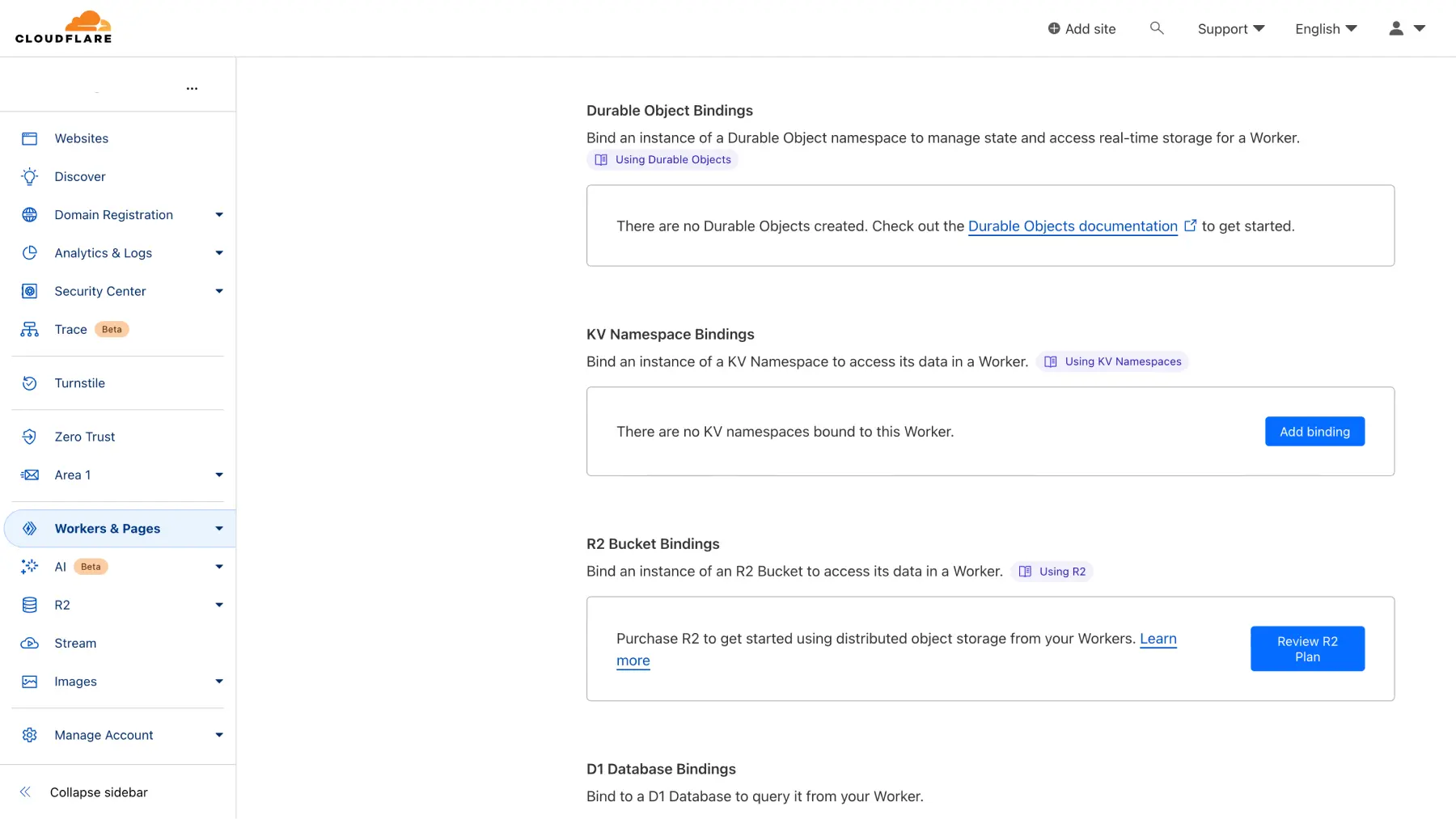This screenshot has width=1456, height=819.
Task: Open Zero Trust in the sidebar
Action: 85,437
